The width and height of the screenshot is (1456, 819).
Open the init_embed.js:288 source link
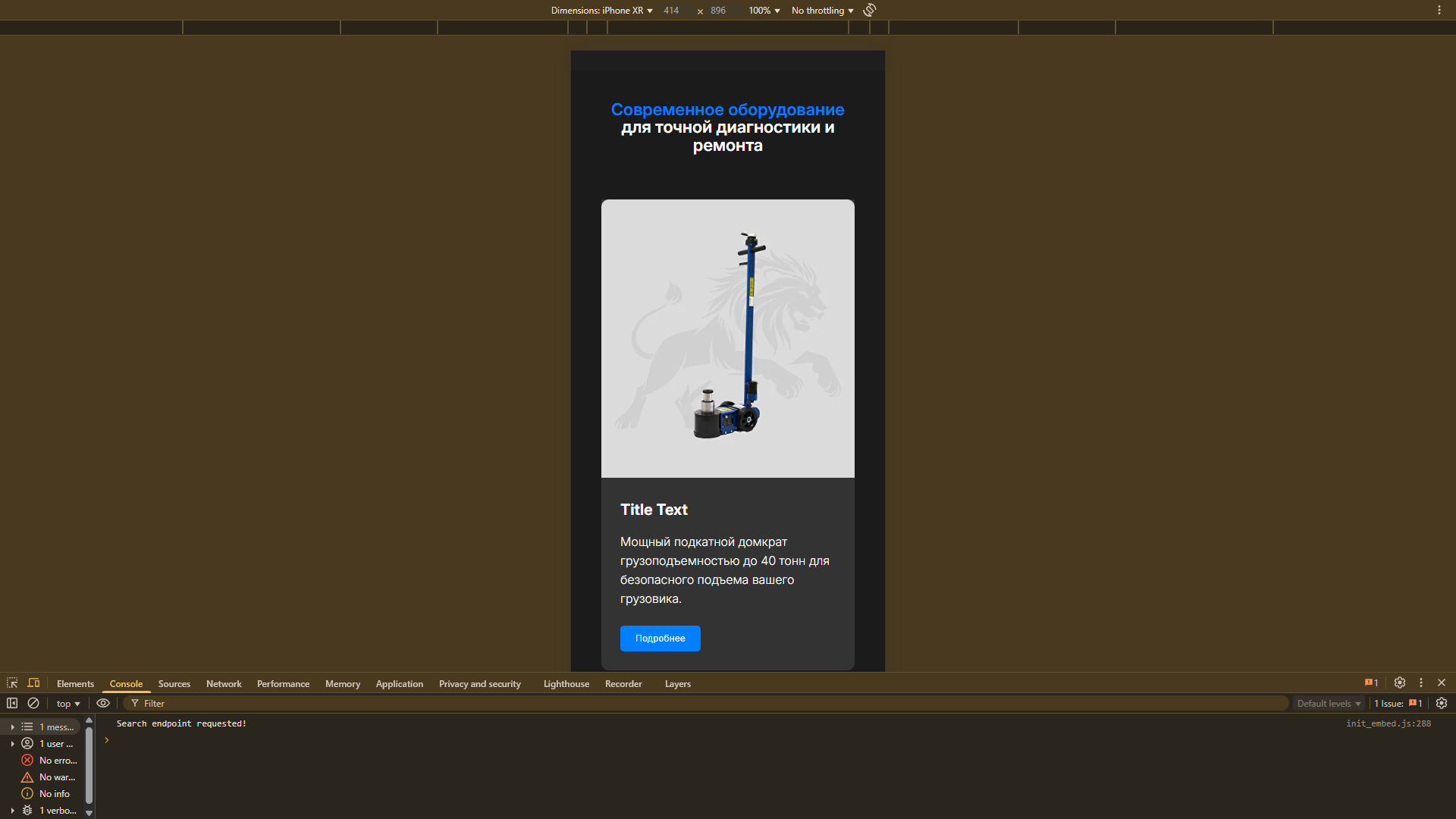[1388, 723]
